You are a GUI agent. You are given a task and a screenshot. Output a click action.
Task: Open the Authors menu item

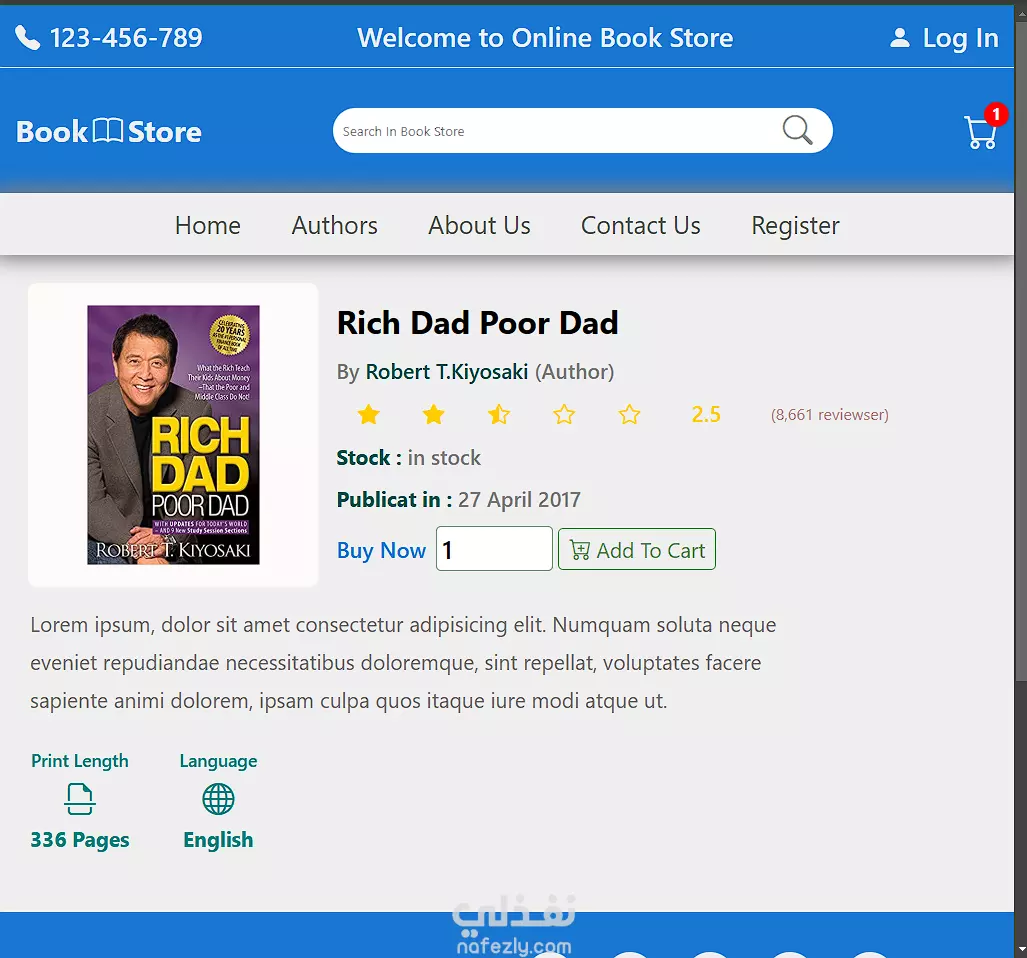click(335, 225)
